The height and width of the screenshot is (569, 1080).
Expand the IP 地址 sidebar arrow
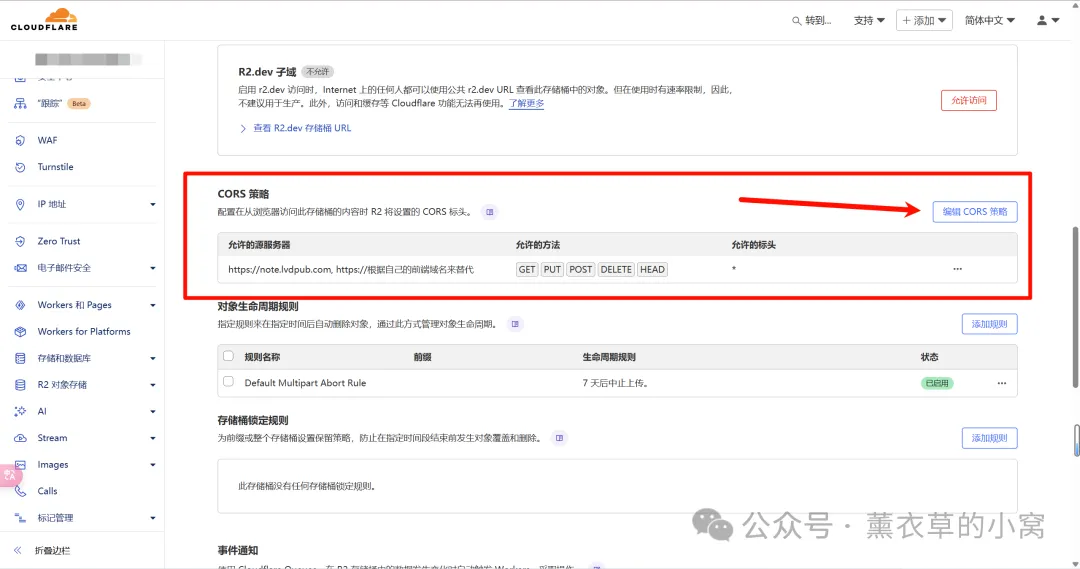point(153,205)
